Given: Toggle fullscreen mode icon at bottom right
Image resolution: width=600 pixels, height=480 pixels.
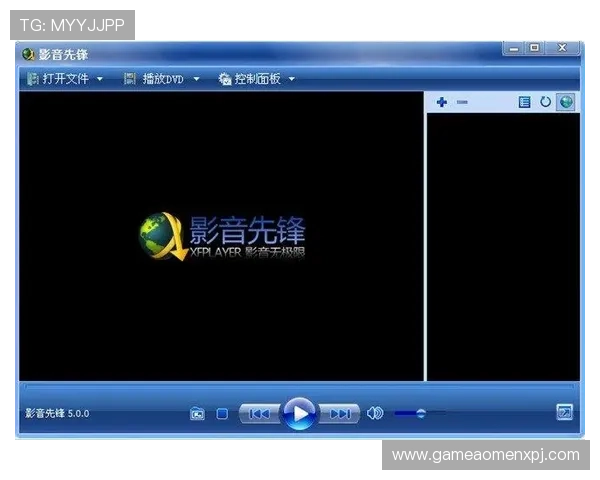Looking at the screenshot, I should point(564,412).
